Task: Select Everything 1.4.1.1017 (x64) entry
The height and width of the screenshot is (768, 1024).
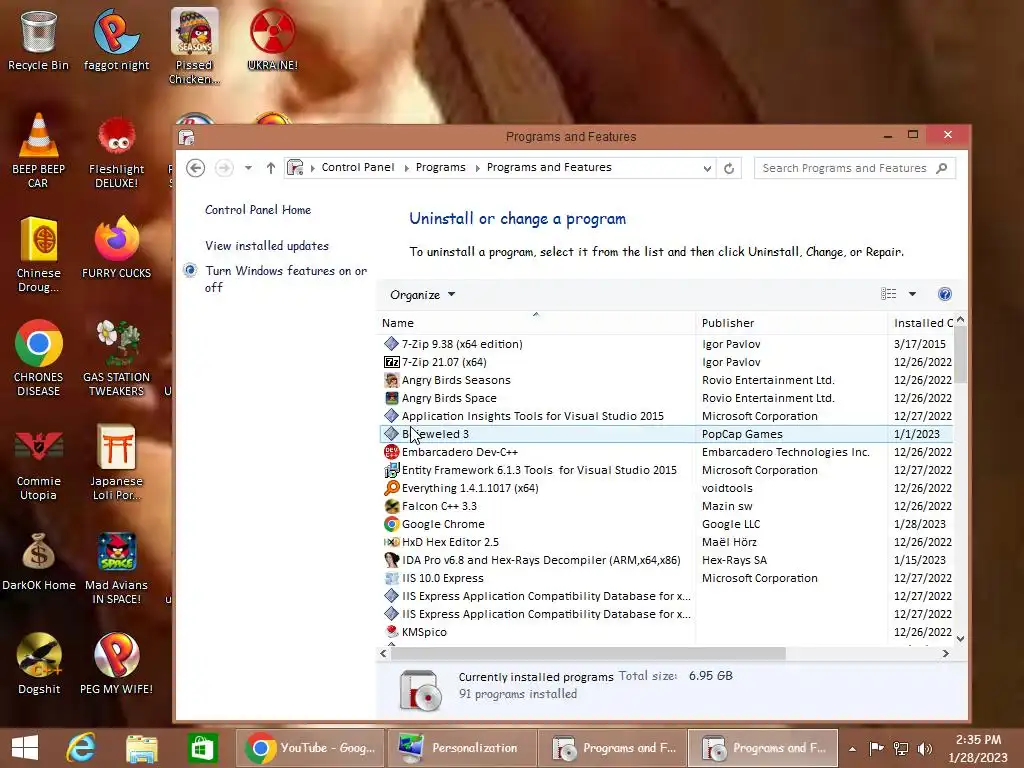Action: click(666, 488)
